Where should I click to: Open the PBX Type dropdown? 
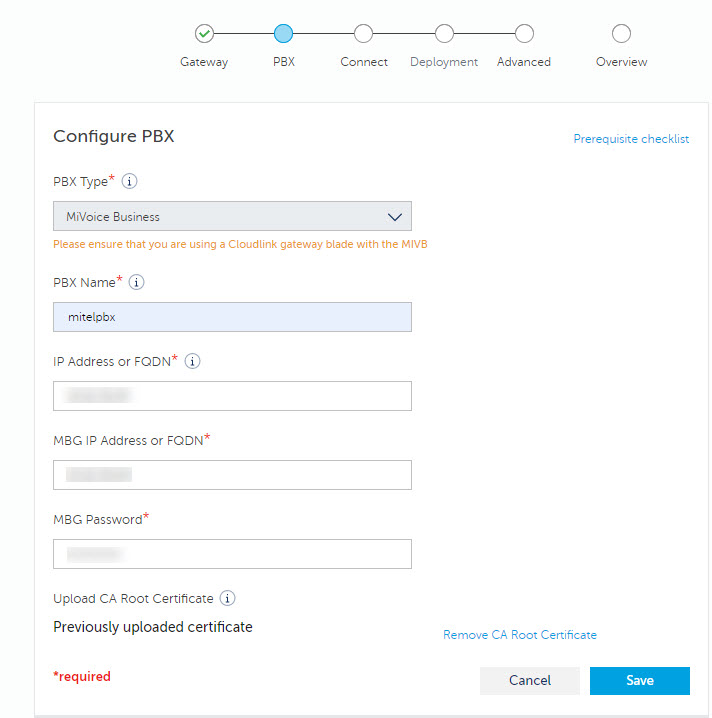232,216
